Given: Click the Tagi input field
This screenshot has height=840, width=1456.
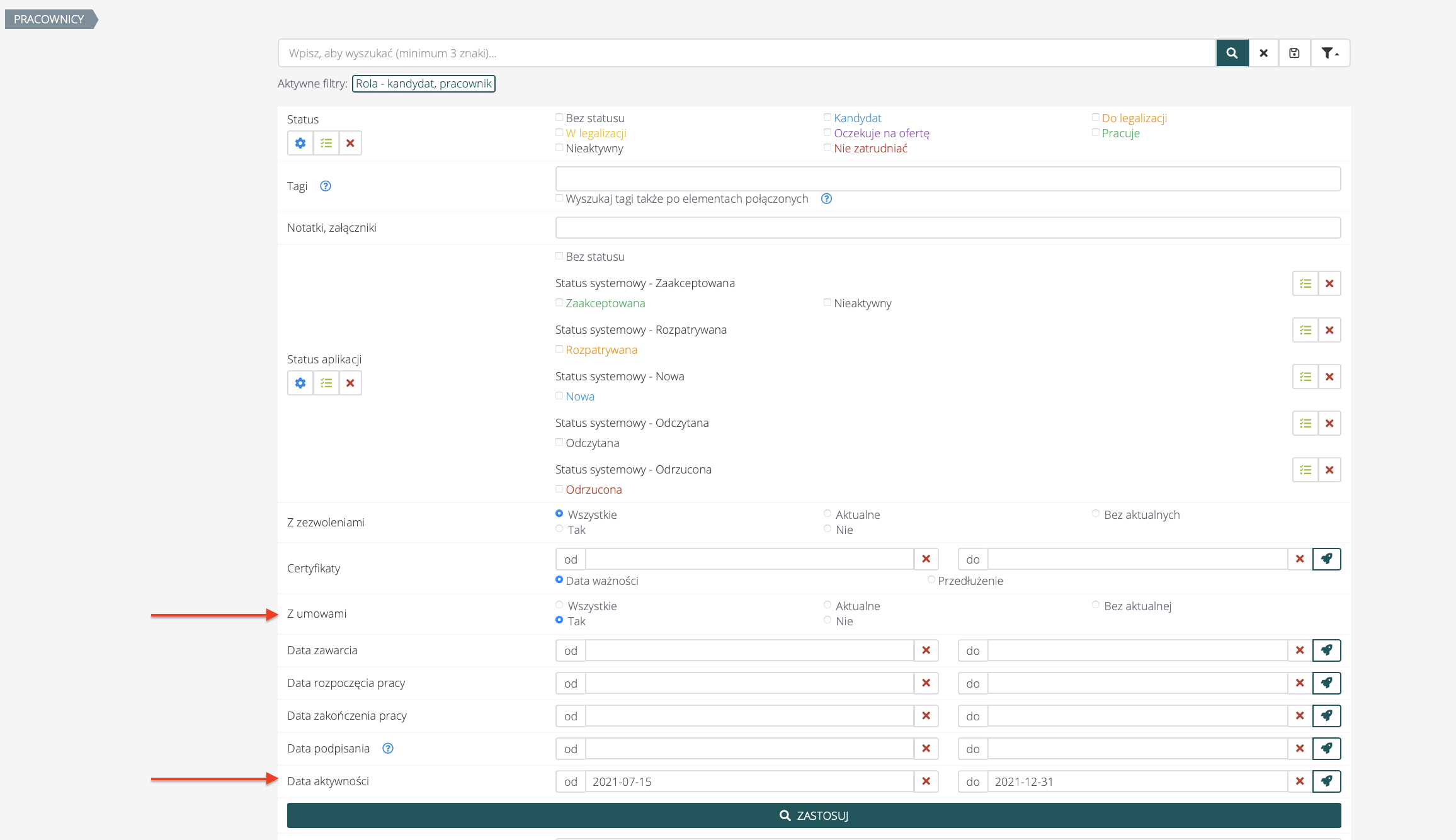Looking at the screenshot, I should tap(947, 179).
